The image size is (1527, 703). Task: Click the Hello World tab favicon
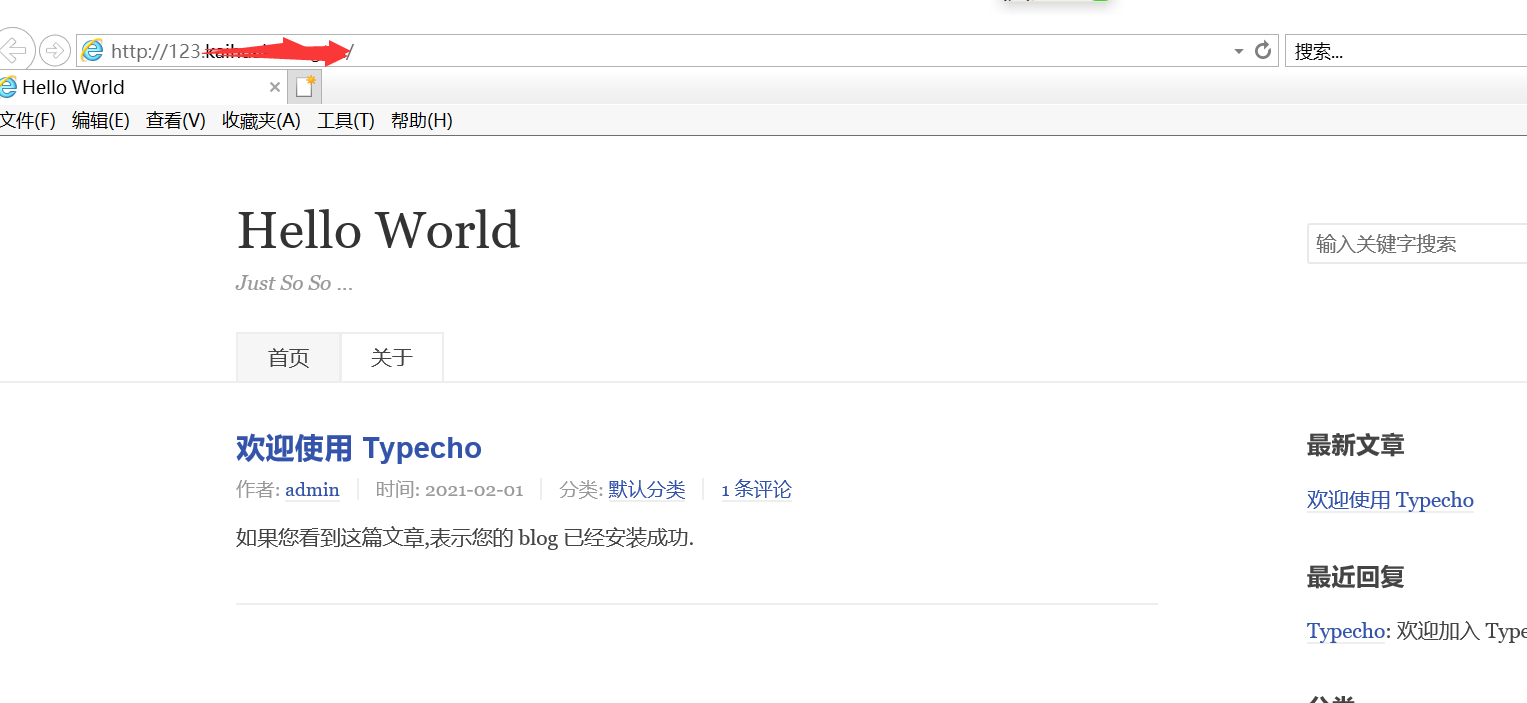click(x=8, y=86)
